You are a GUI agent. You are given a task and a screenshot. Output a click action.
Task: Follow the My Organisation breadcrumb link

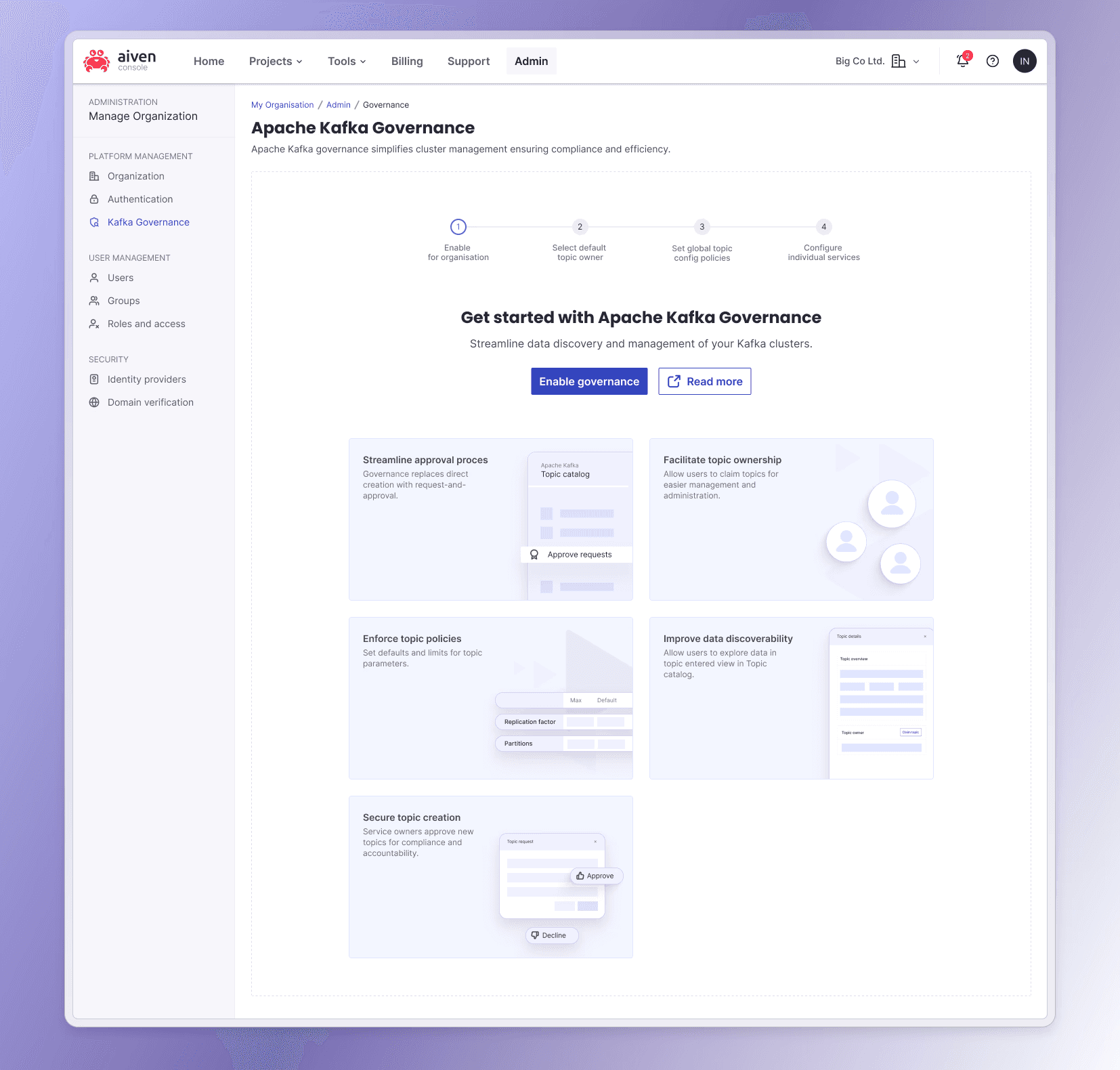pos(282,105)
